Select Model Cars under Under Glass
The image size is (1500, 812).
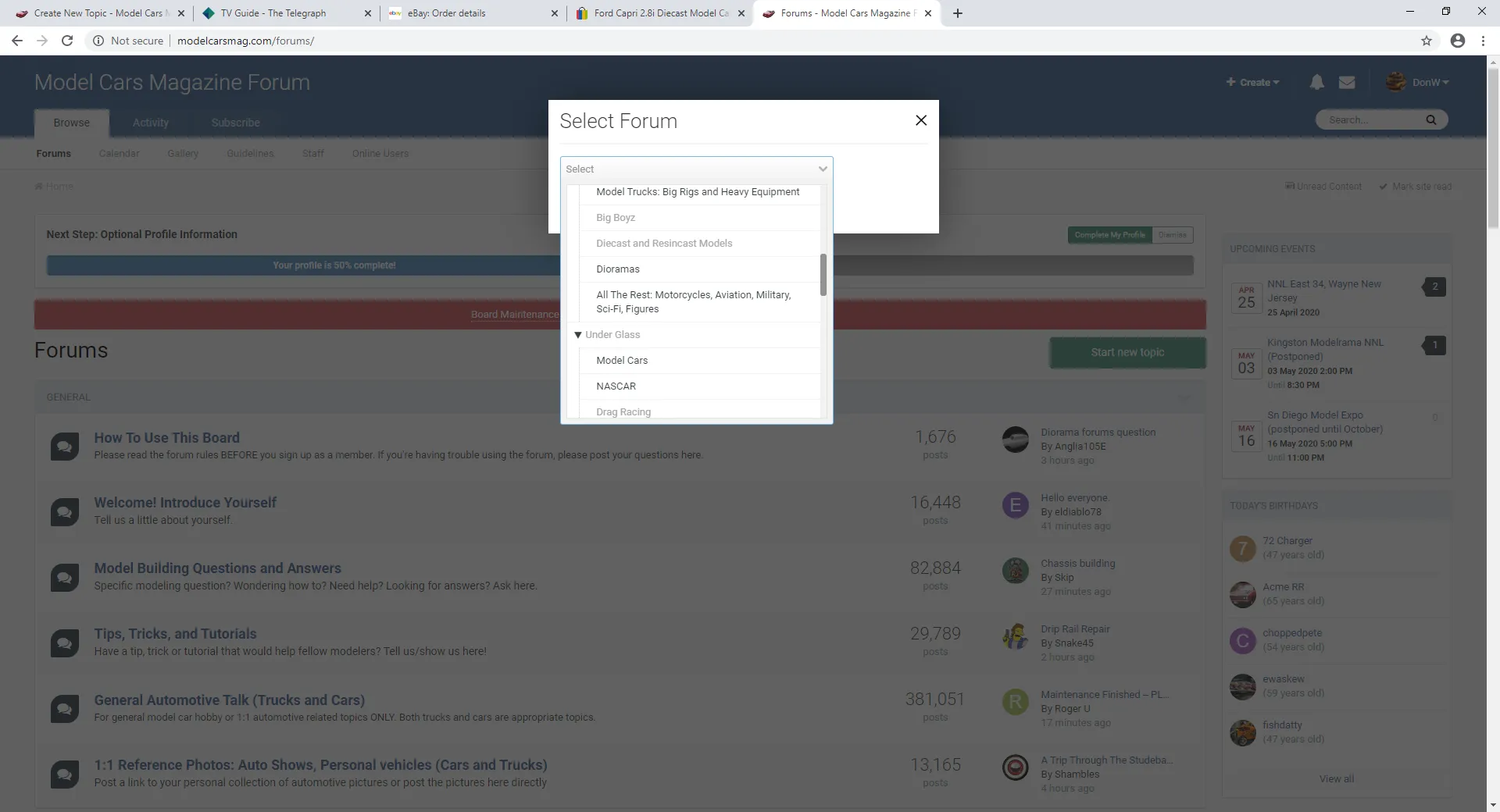(x=622, y=361)
